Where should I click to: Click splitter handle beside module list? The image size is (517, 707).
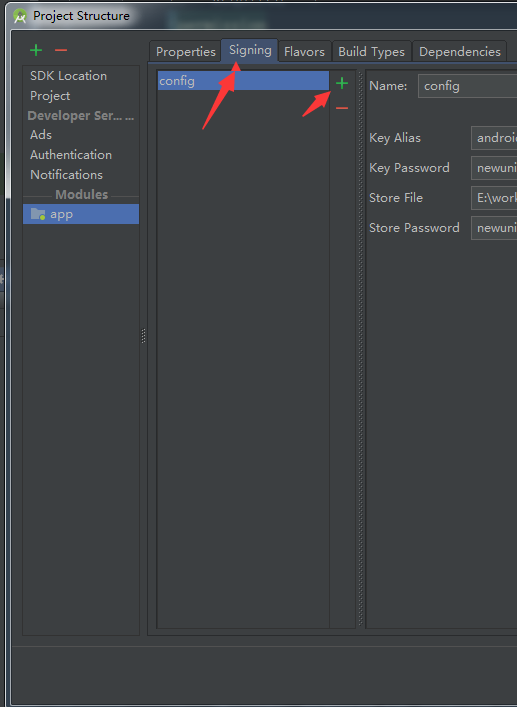pos(143,336)
